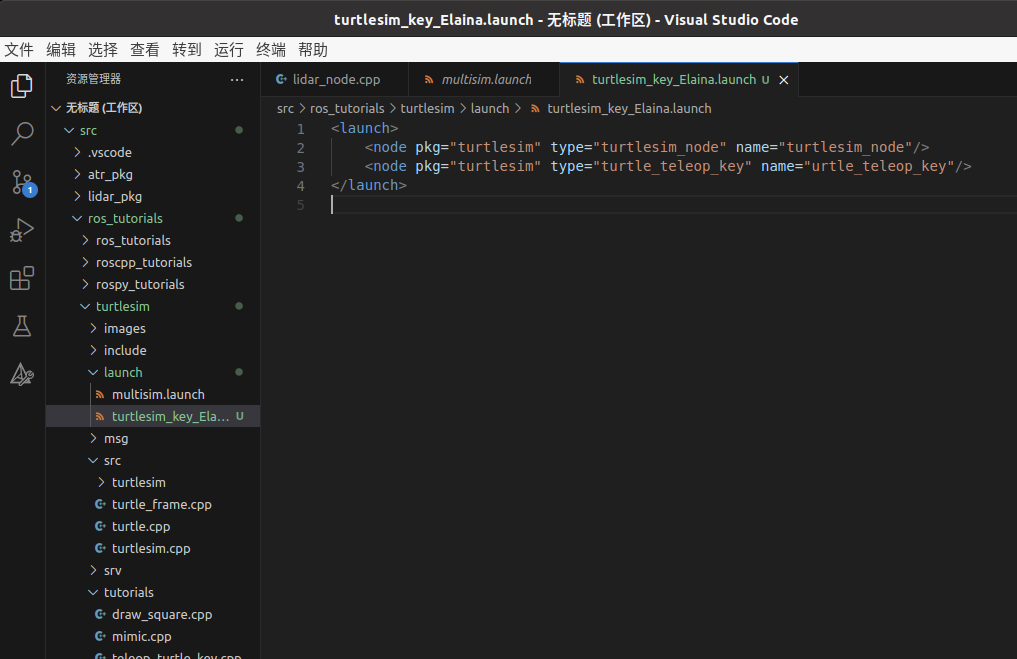The height and width of the screenshot is (659, 1017).
Task: Switch to the multisim.launch tab
Action: coord(485,80)
